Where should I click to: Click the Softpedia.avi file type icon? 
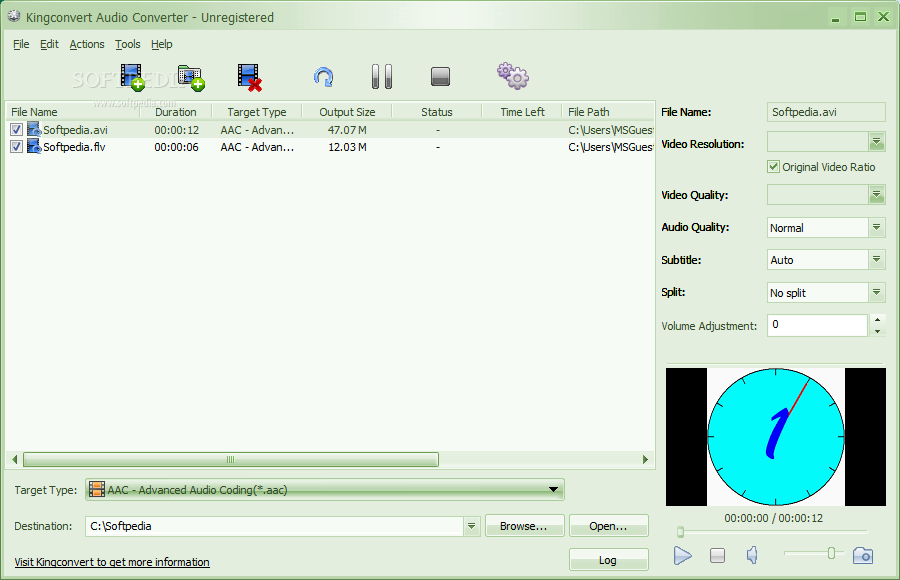coord(34,129)
